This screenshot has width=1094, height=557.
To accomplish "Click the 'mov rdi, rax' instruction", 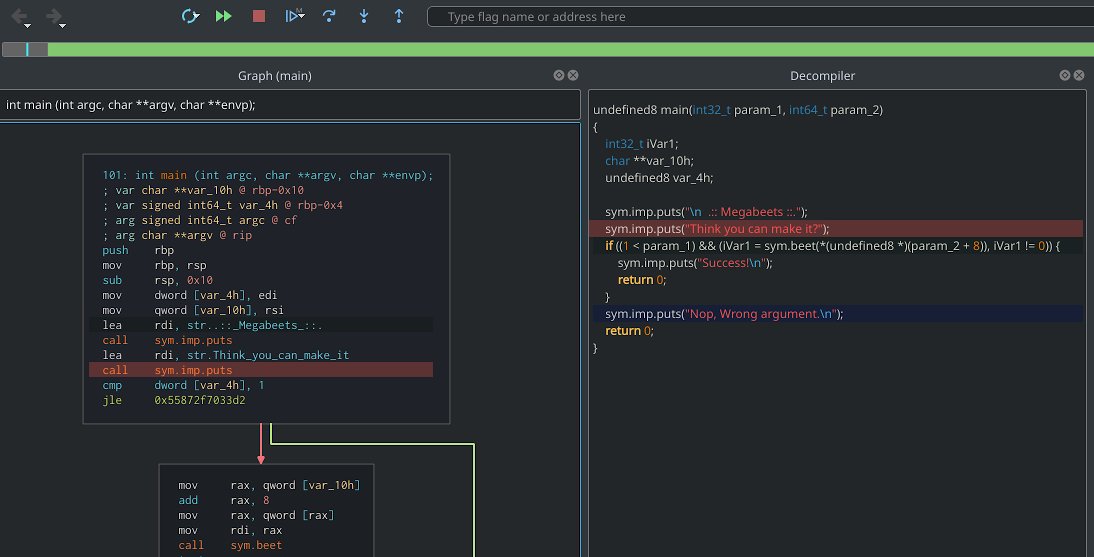I will tap(230, 530).
